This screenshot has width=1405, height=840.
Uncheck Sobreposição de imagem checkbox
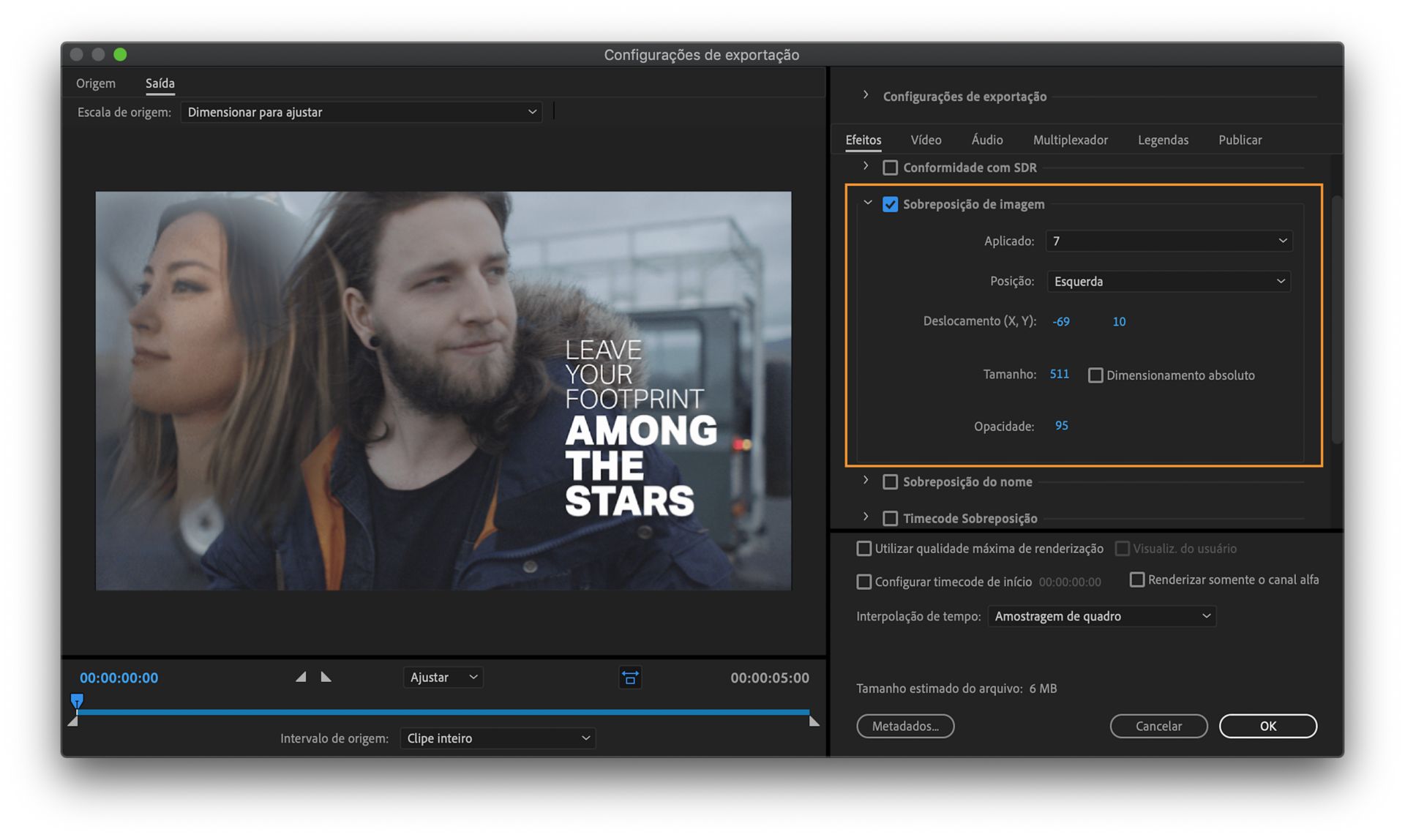point(890,204)
